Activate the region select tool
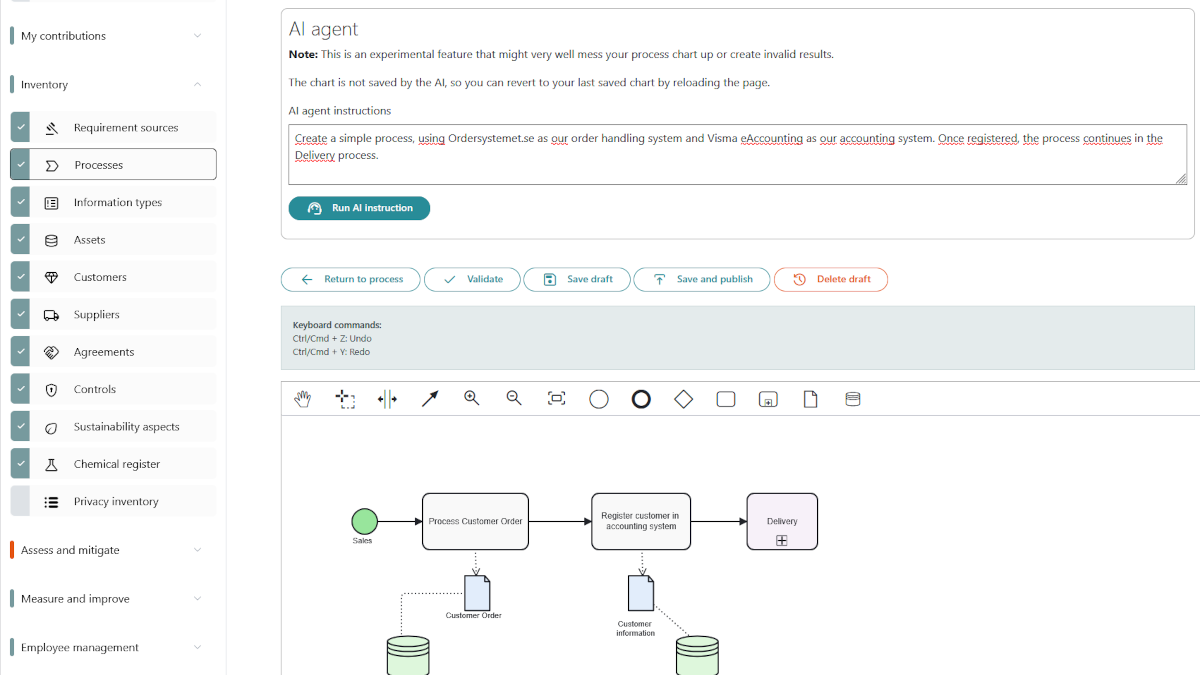This screenshot has width=1200, height=675. pos(344,398)
